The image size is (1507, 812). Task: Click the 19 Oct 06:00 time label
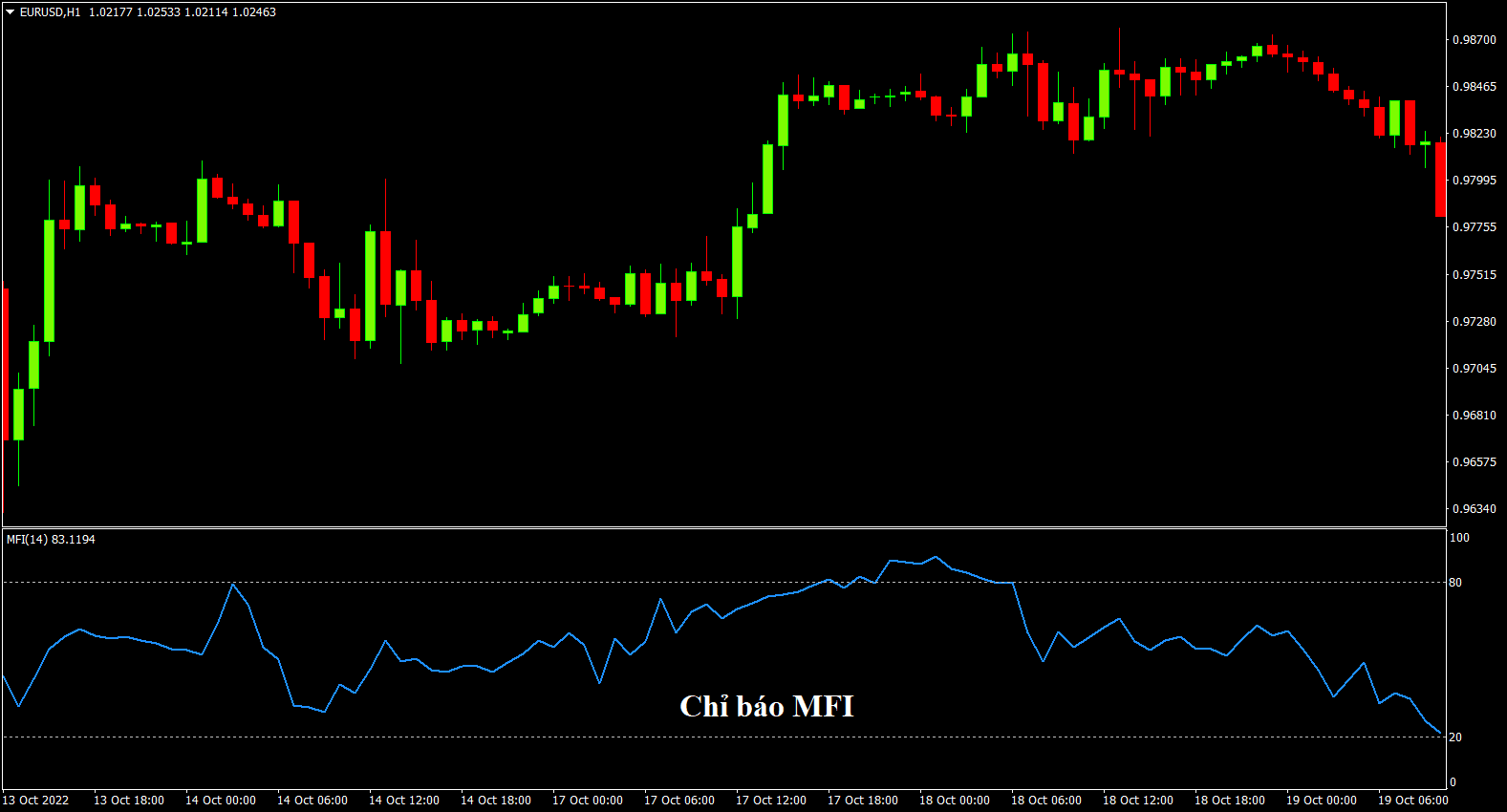coord(1413,801)
